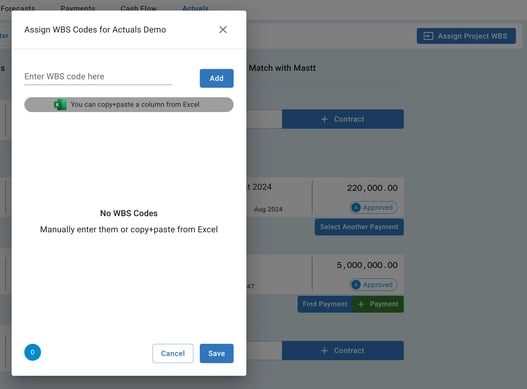Screen dimensions: 527x389
Task: Click the dialog title 'Assign WBS Codes for Actuals Demo'
Action: (95, 30)
